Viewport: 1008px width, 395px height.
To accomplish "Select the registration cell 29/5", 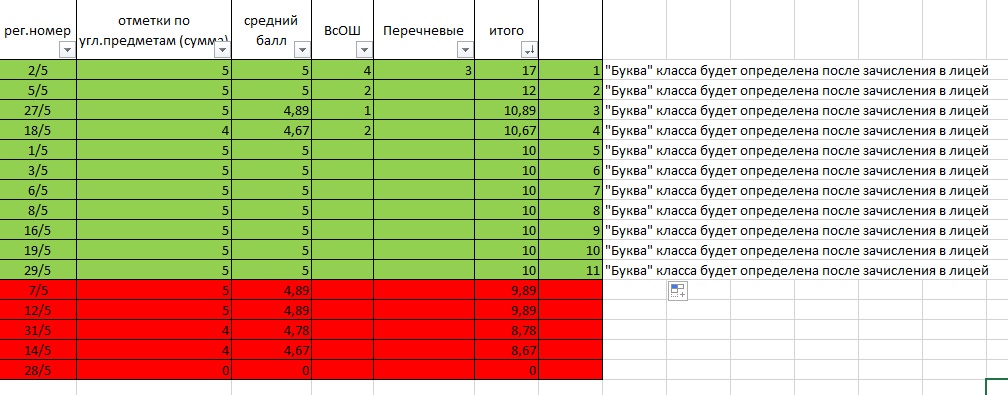I will click(x=38, y=270).
